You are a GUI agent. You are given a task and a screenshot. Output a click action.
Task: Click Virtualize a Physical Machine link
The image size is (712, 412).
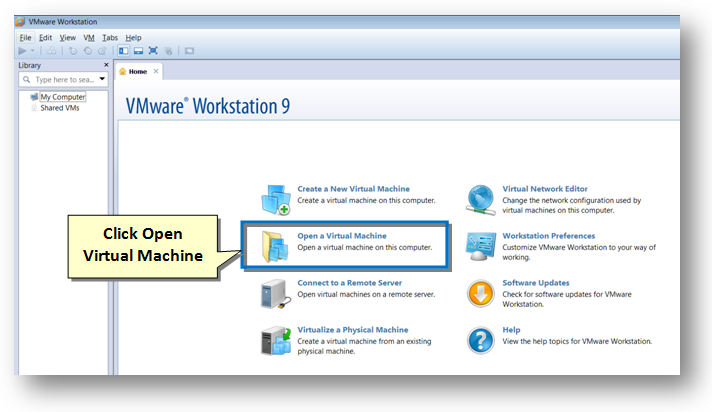point(353,330)
